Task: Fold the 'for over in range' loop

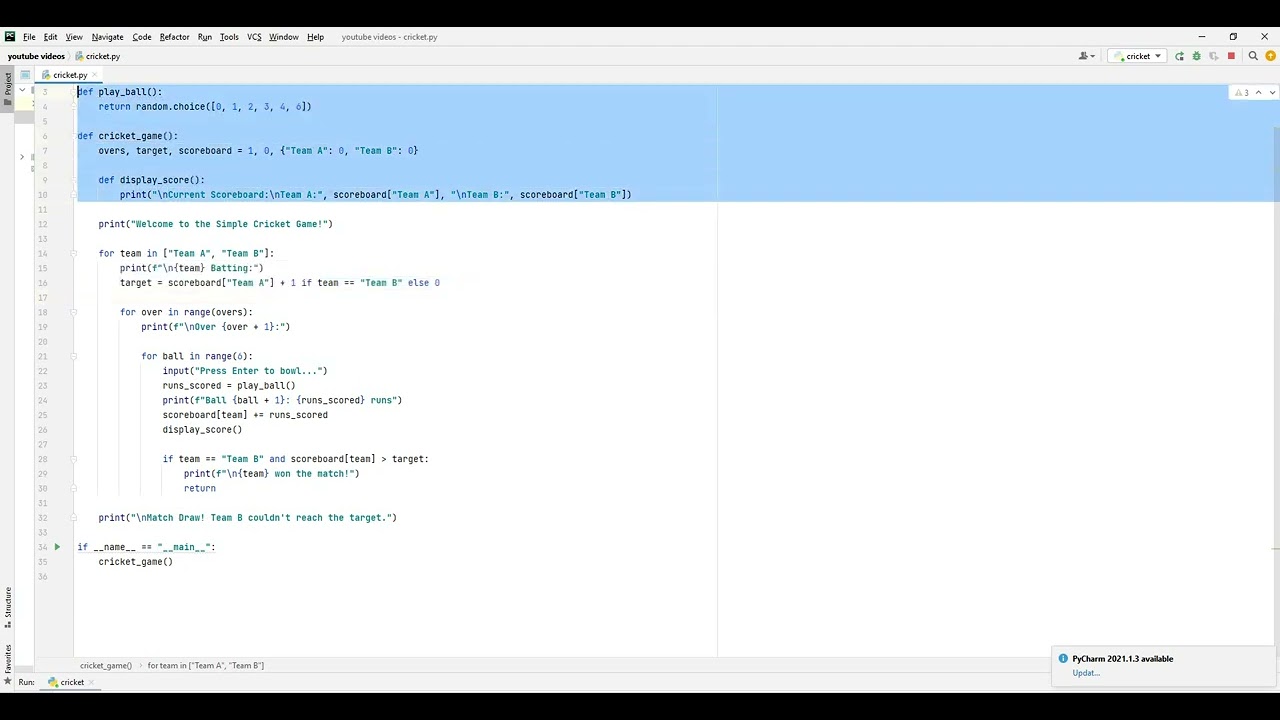Action: tap(73, 312)
